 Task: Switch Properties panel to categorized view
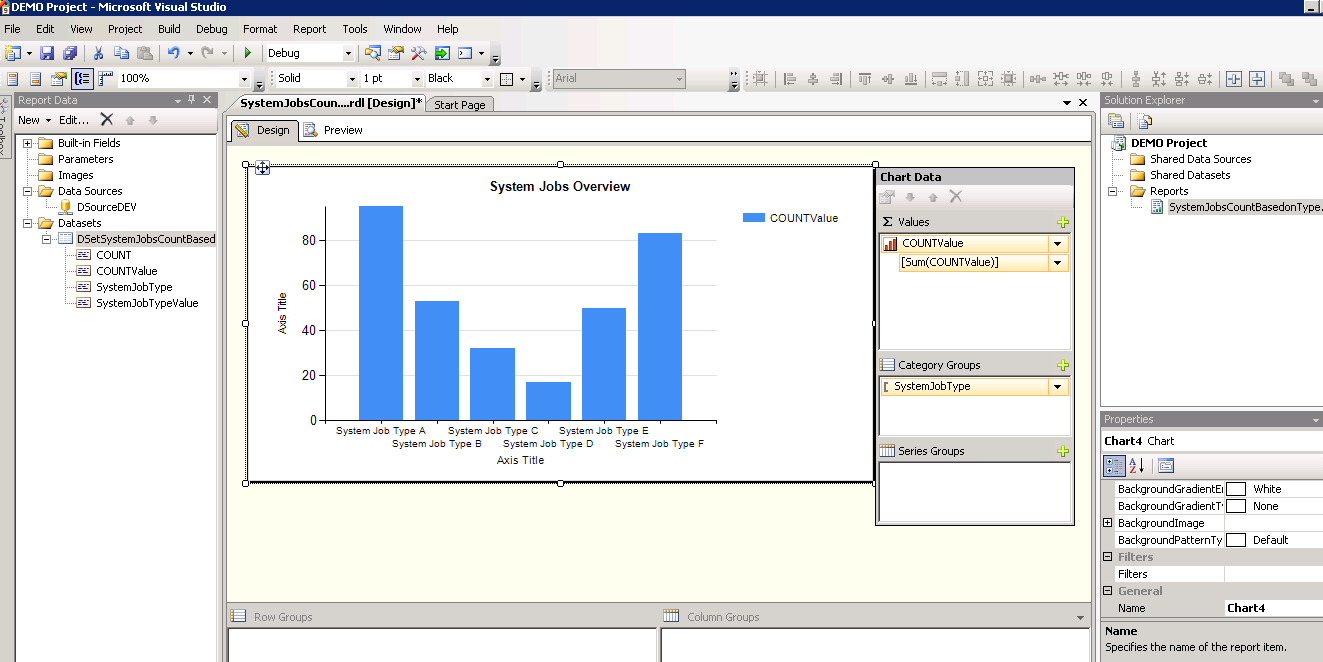pyautogui.click(x=1114, y=464)
